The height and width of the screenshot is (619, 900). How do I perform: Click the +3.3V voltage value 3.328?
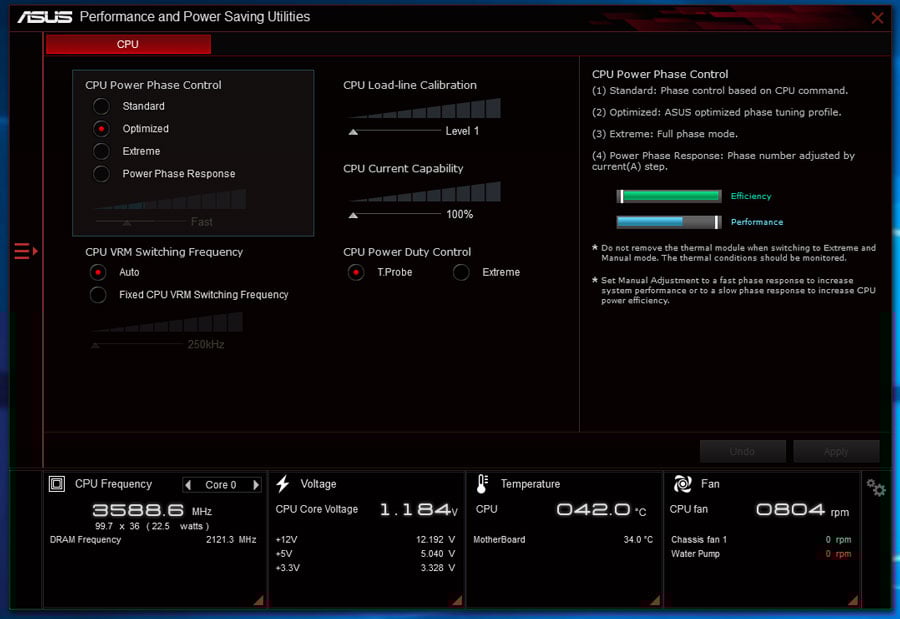[437, 568]
